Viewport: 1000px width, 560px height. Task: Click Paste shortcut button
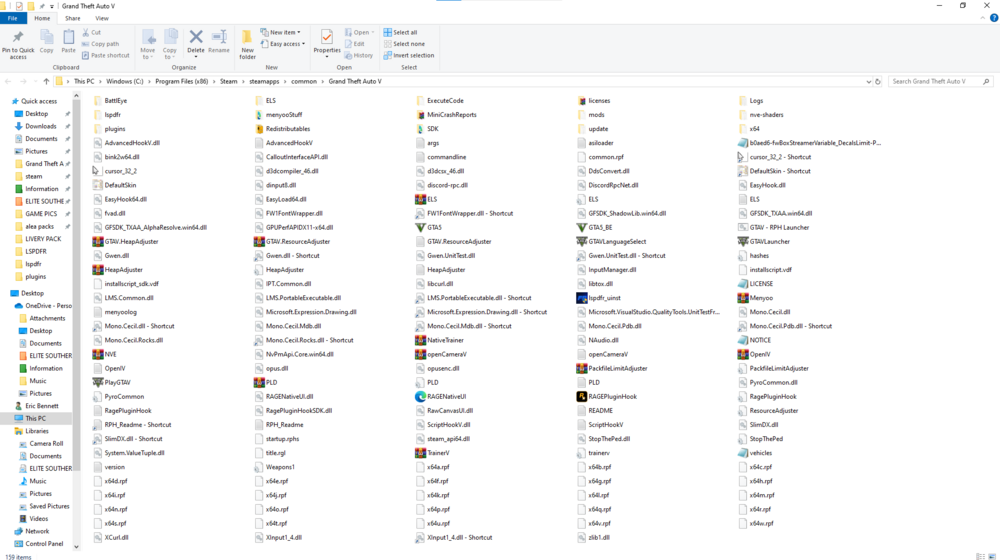tap(105, 55)
